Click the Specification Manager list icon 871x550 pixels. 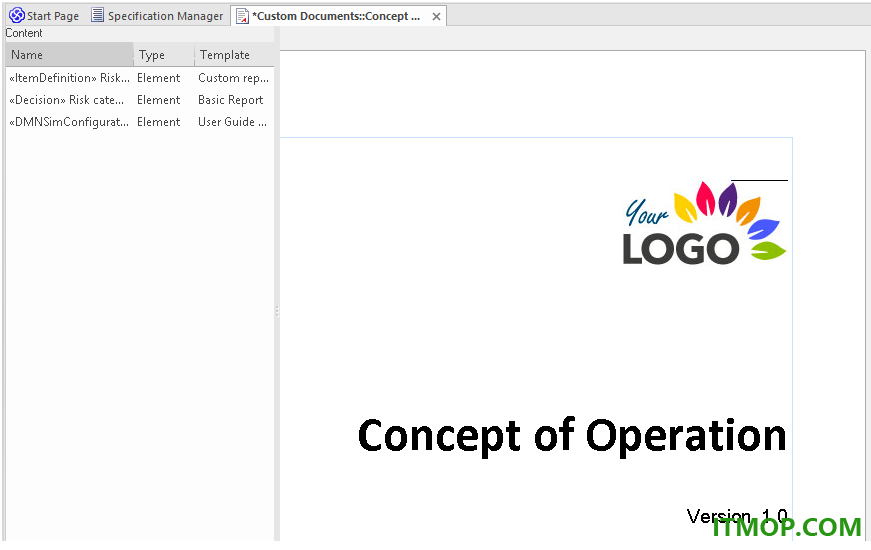pyautogui.click(x=97, y=16)
